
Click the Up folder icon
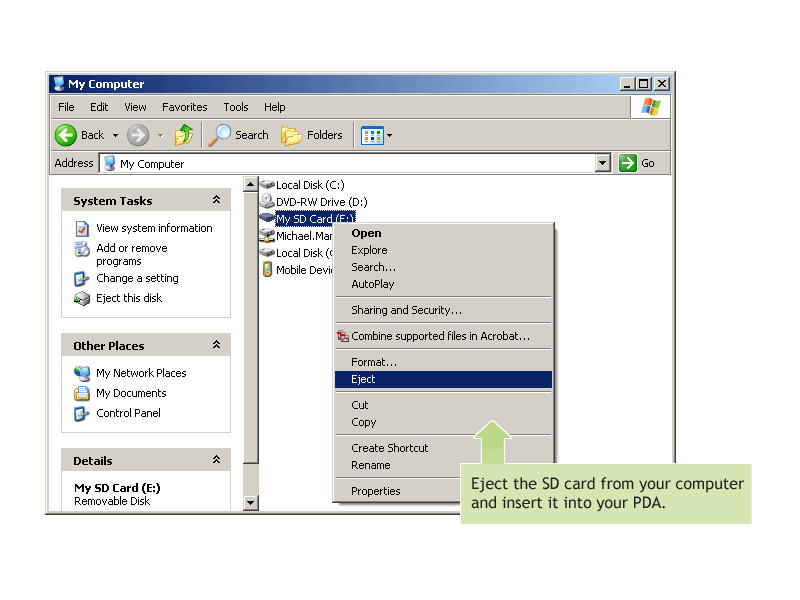pyautogui.click(x=184, y=135)
